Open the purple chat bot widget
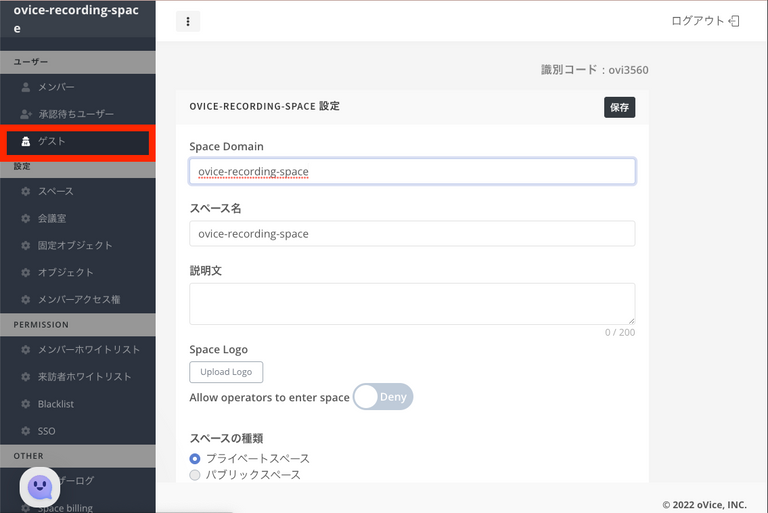The width and height of the screenshot is (768, 513). pos(40,487)
